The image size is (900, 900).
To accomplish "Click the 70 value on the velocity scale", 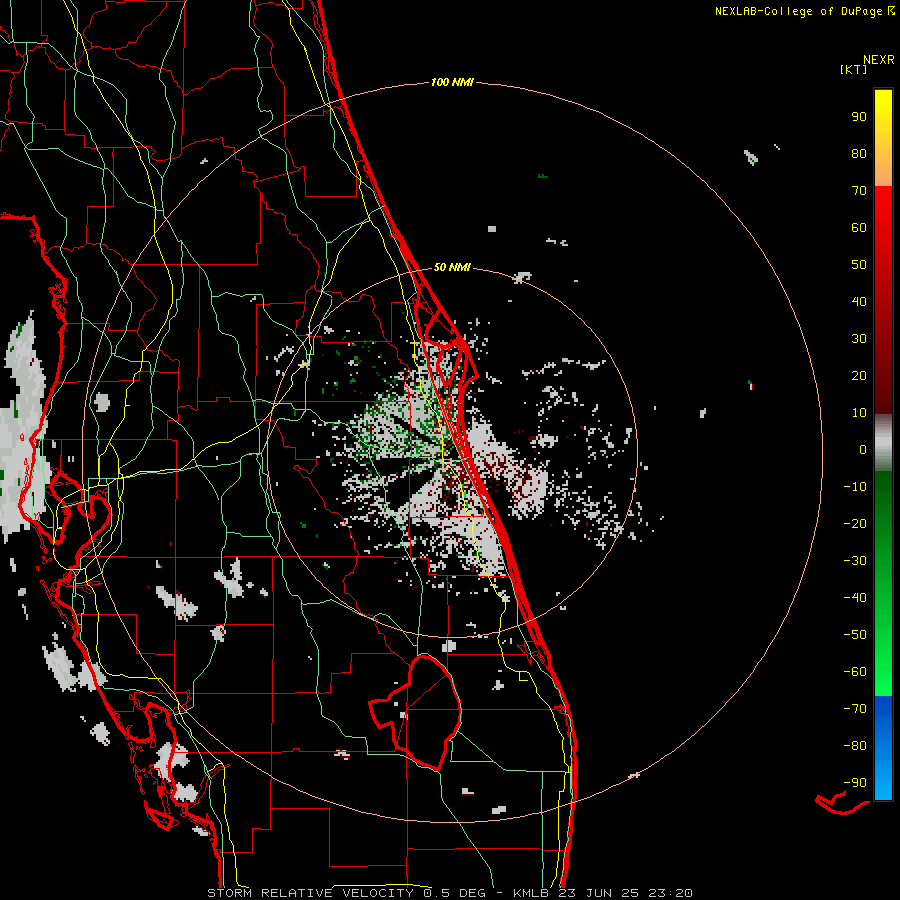I will tap(859, 191).
